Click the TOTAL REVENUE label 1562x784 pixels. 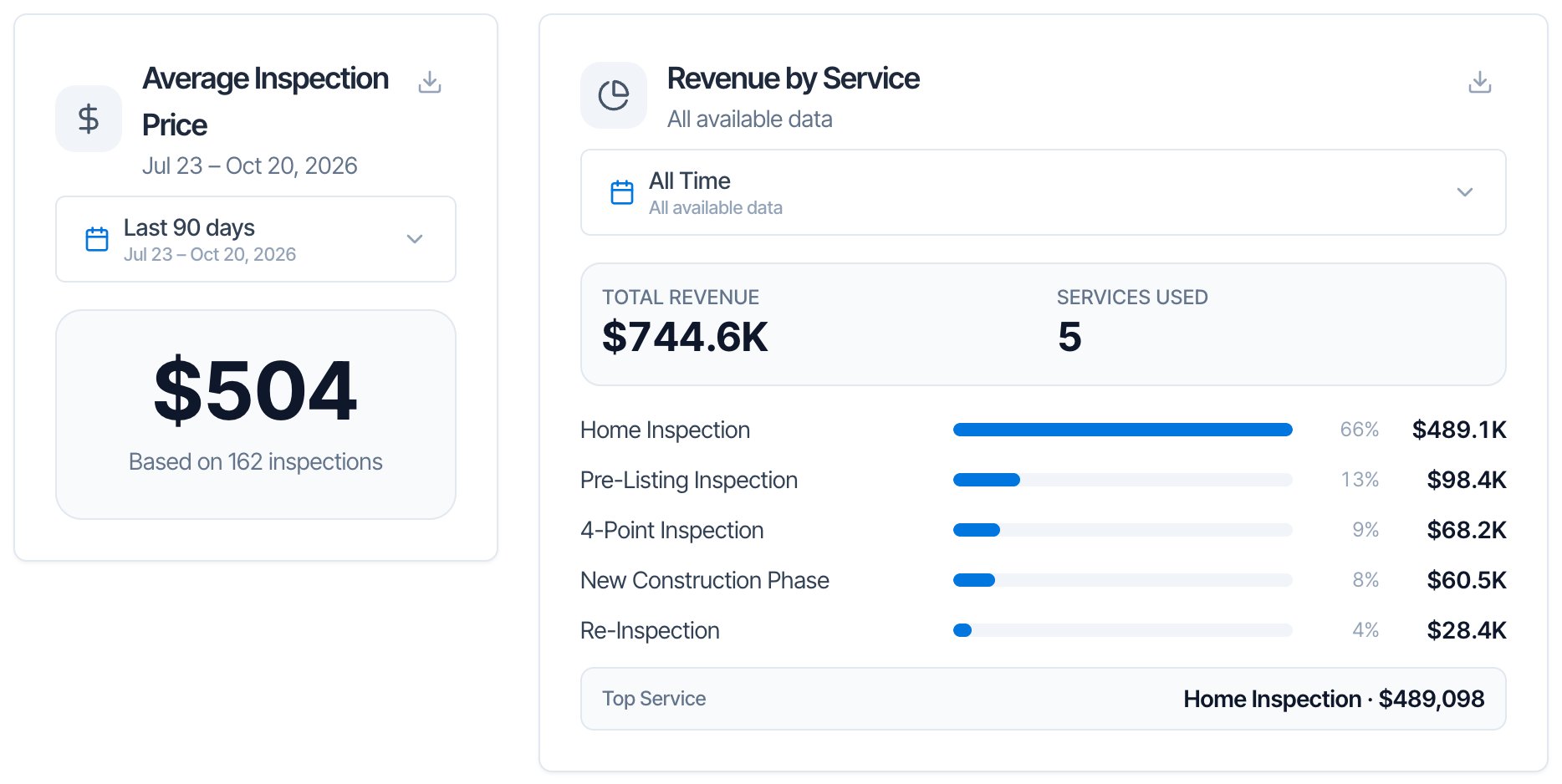(681, 298)
